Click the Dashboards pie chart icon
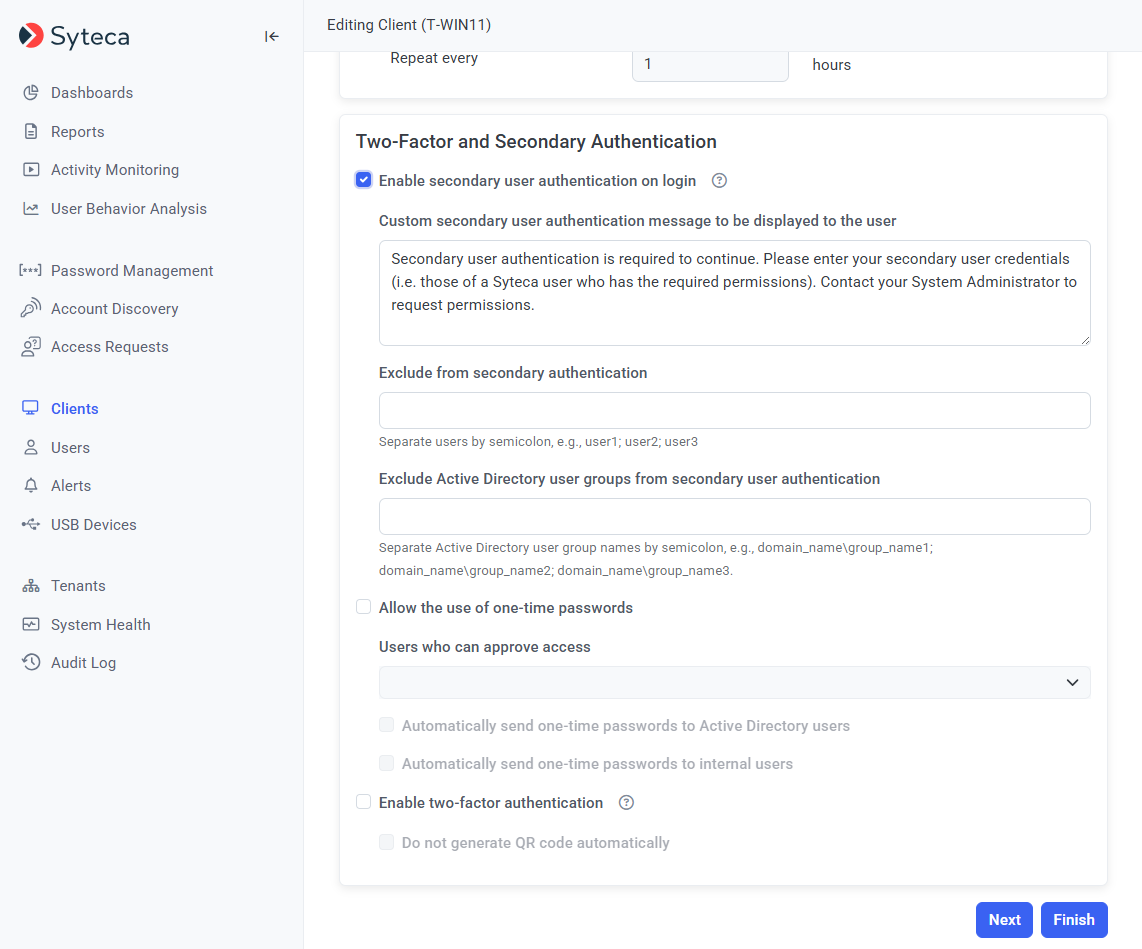This screenshot has width=1142, height=949. pyautogui.click(x=31, y=93)
